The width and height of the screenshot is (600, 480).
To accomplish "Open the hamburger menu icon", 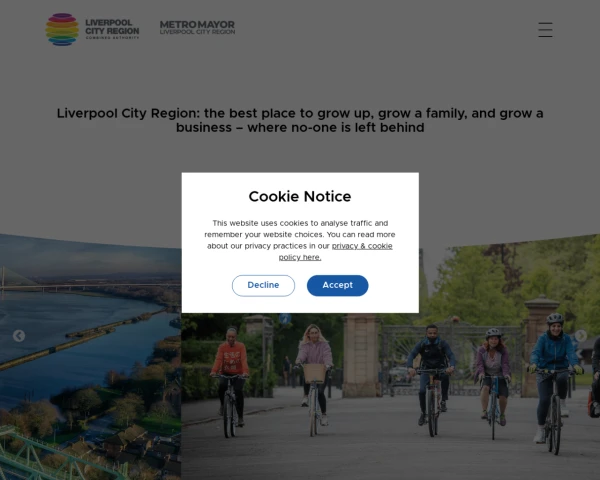I will click(545, 30).
